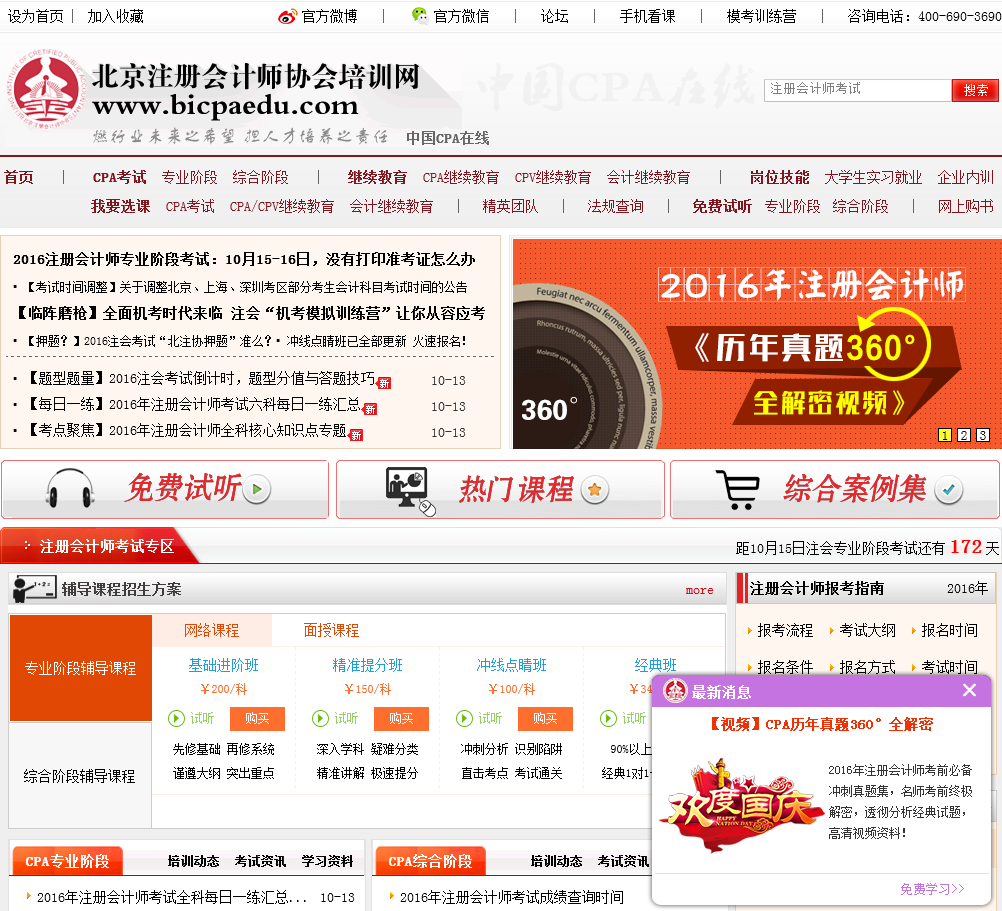1002x911 pixels.
Task: Click 冲线点睛班 course title
Action: pyautogui.click(x=511, y=666)
